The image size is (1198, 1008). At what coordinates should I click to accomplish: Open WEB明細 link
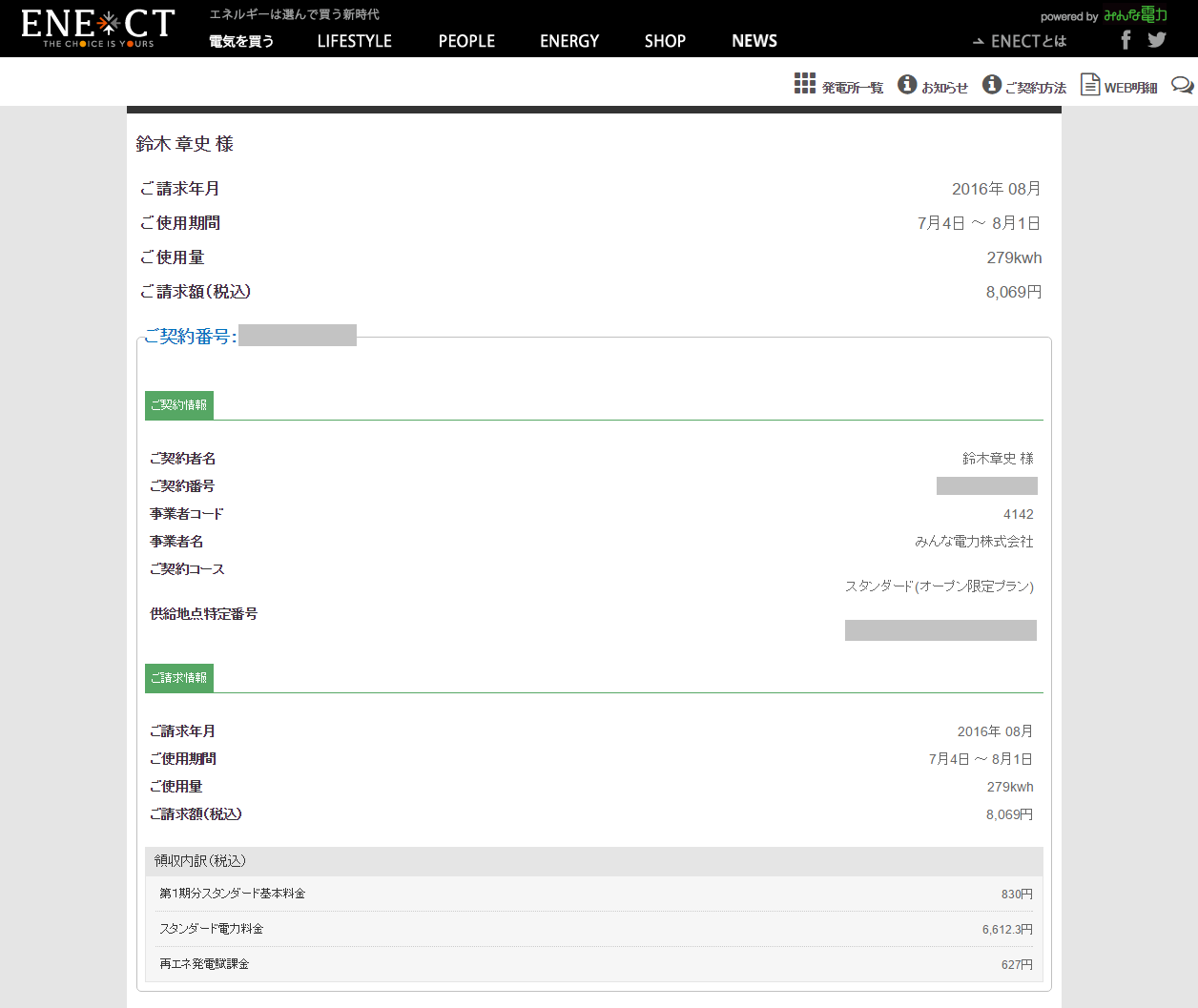pyautogui.click(x=1130, y=88)
